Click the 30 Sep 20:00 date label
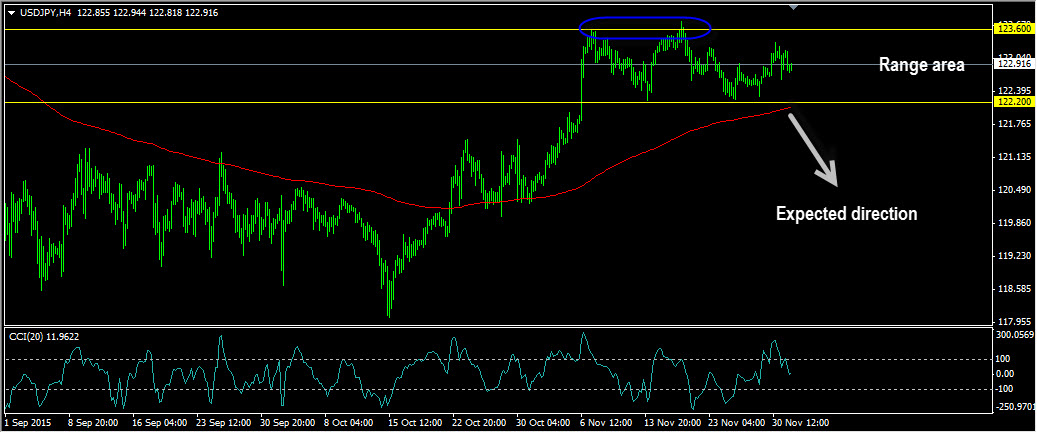The image size is (1037, 433). point(287,422)
